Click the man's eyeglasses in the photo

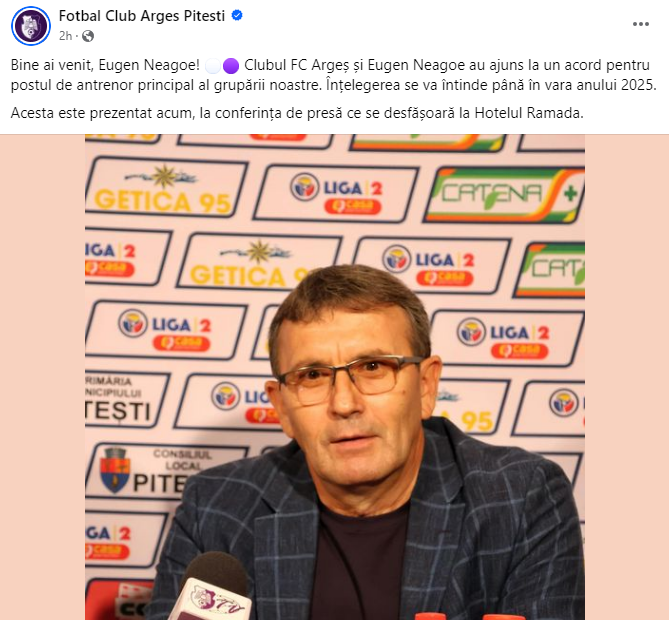[x=351, y=378]
